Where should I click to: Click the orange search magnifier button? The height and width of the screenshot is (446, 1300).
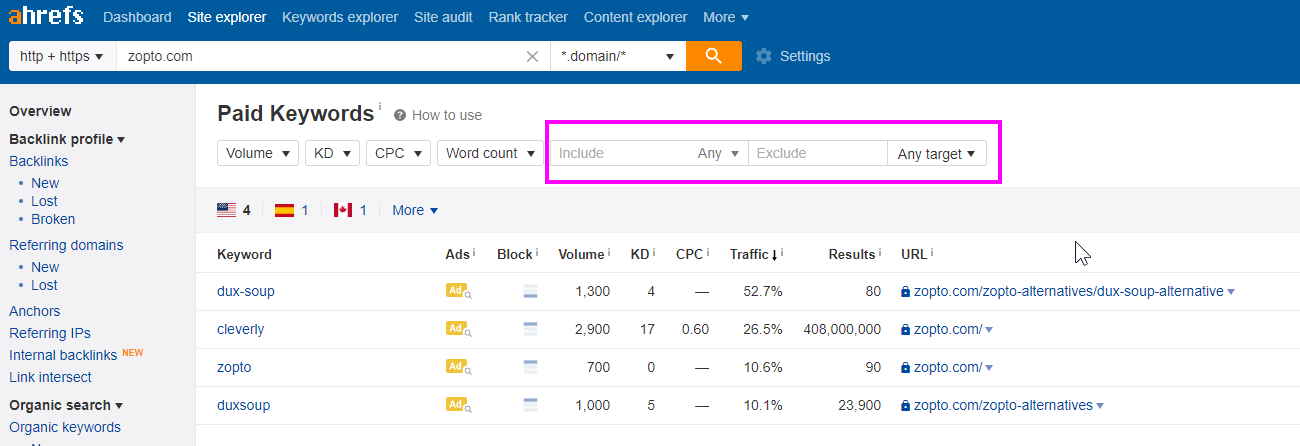(x=713, y=56)
